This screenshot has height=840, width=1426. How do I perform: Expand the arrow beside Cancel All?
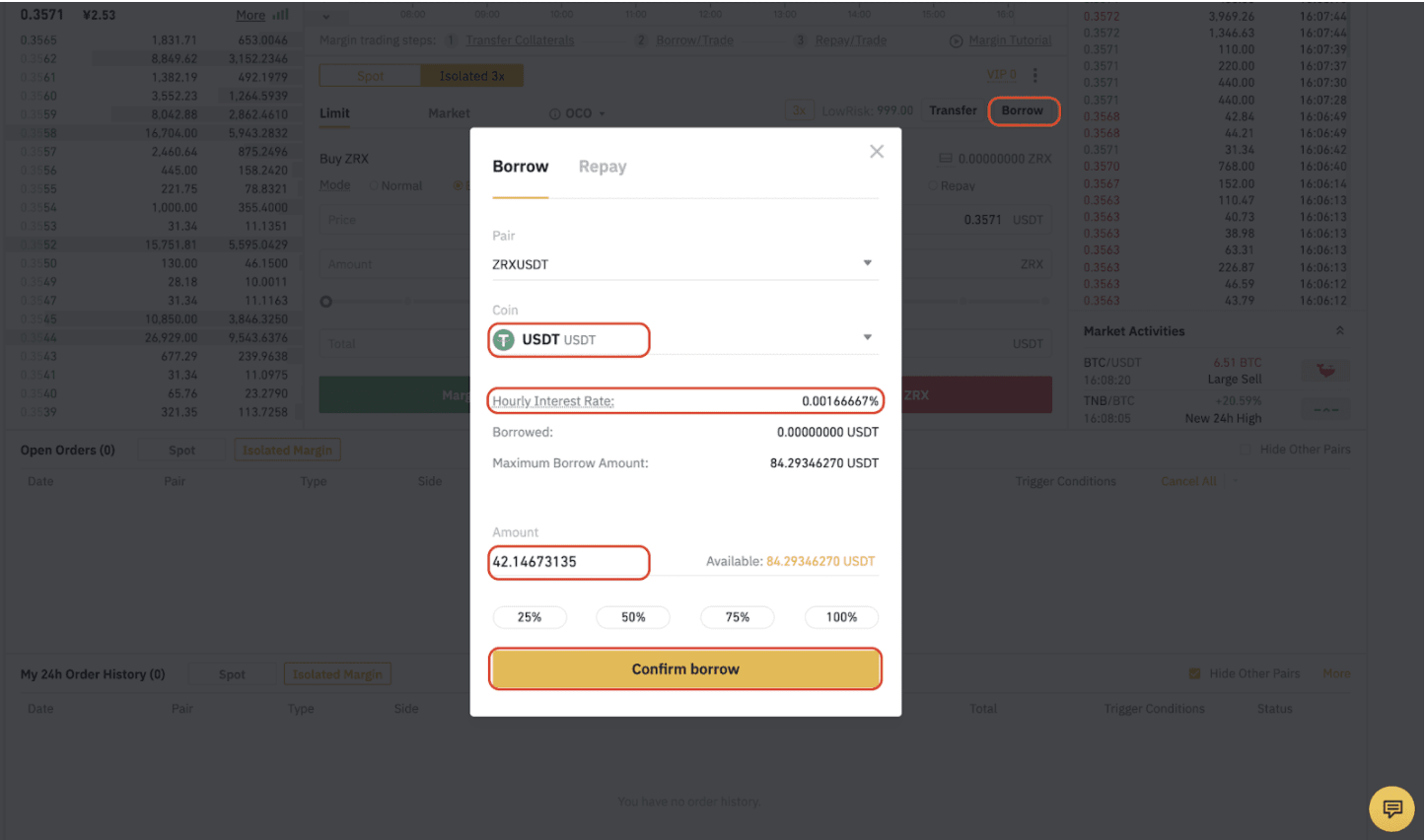[1234, 482]
